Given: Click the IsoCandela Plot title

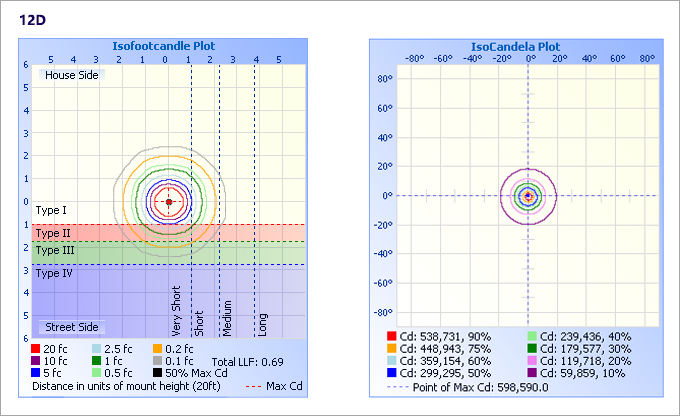Looking at the screenshot, I should [515, 46].
